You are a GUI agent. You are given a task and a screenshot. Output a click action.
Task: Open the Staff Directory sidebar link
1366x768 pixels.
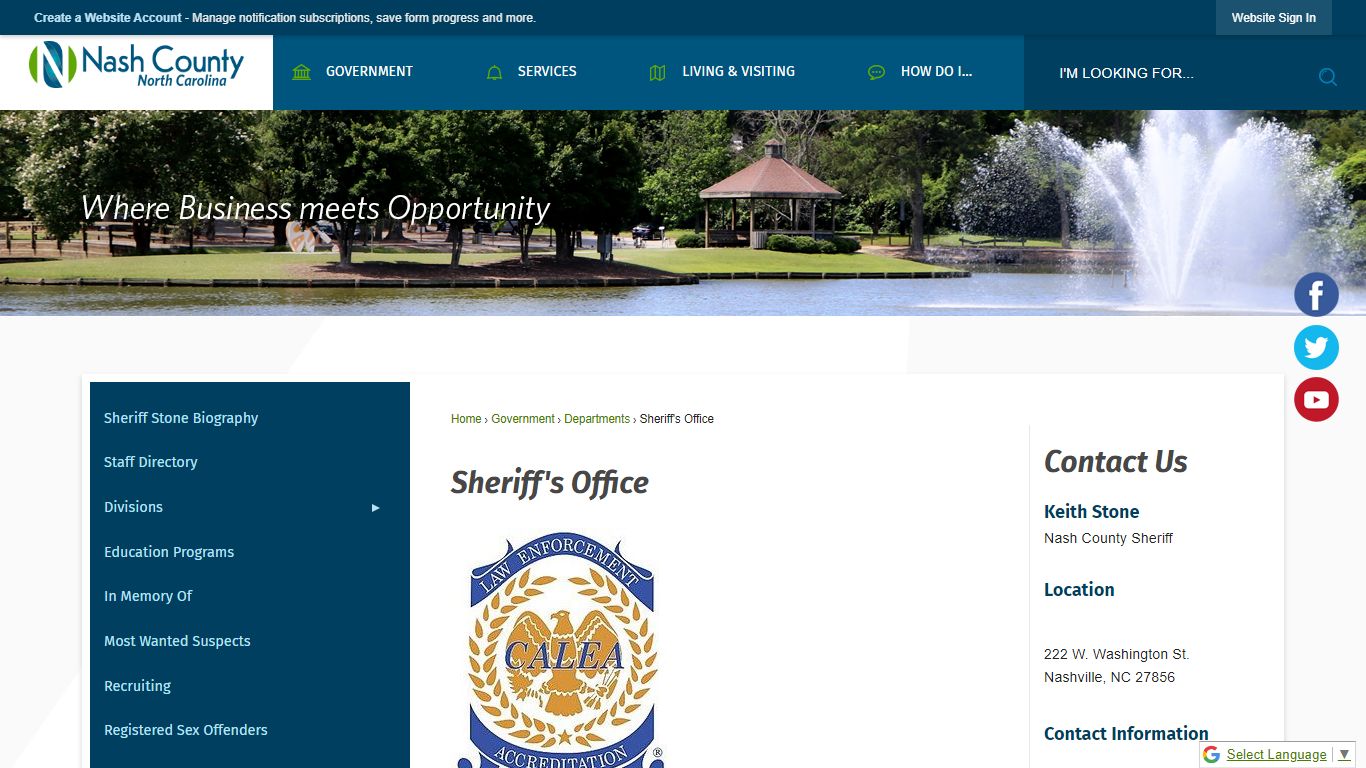tap(151, 462)
